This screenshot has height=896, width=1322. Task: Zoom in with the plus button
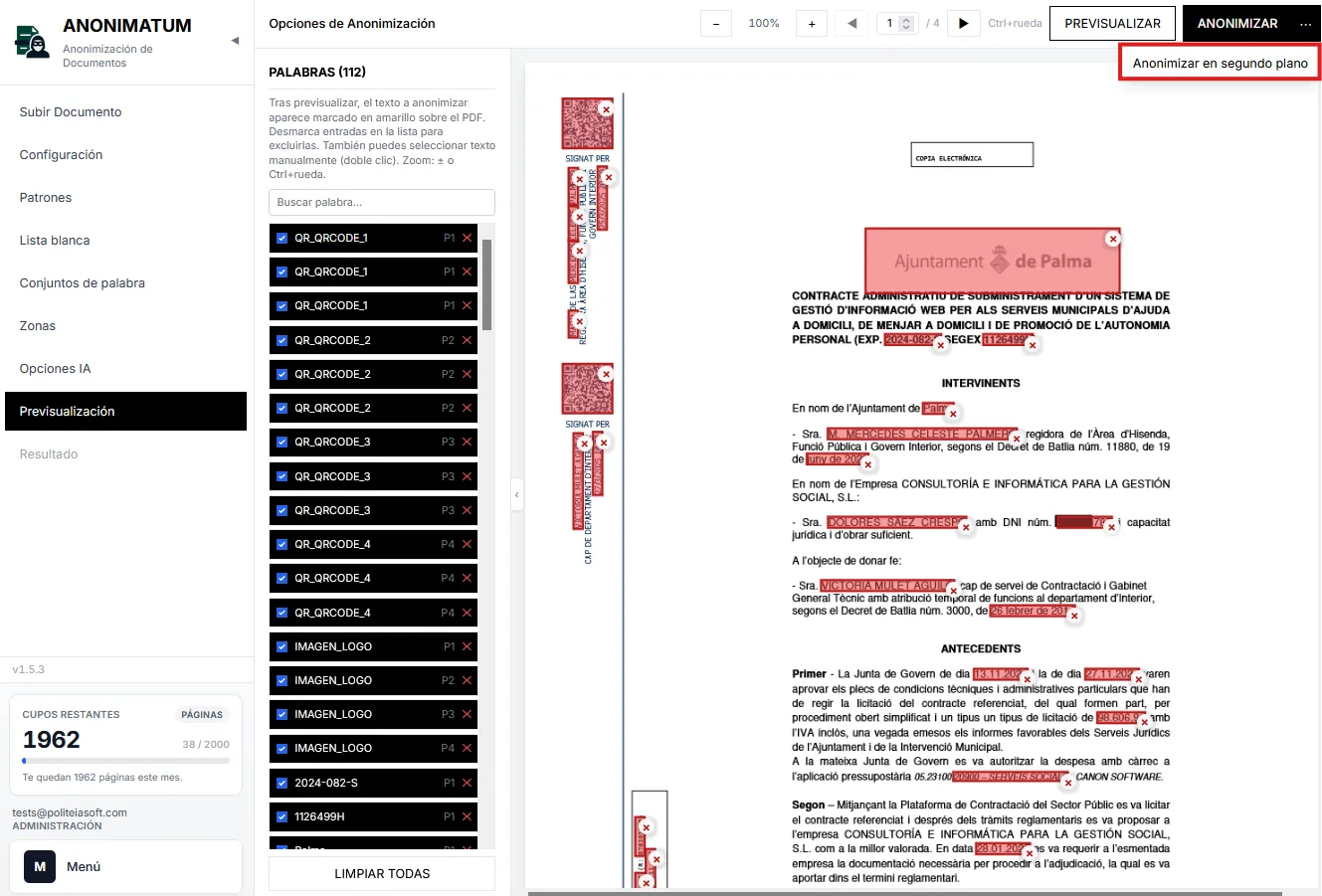coord(812,24)
